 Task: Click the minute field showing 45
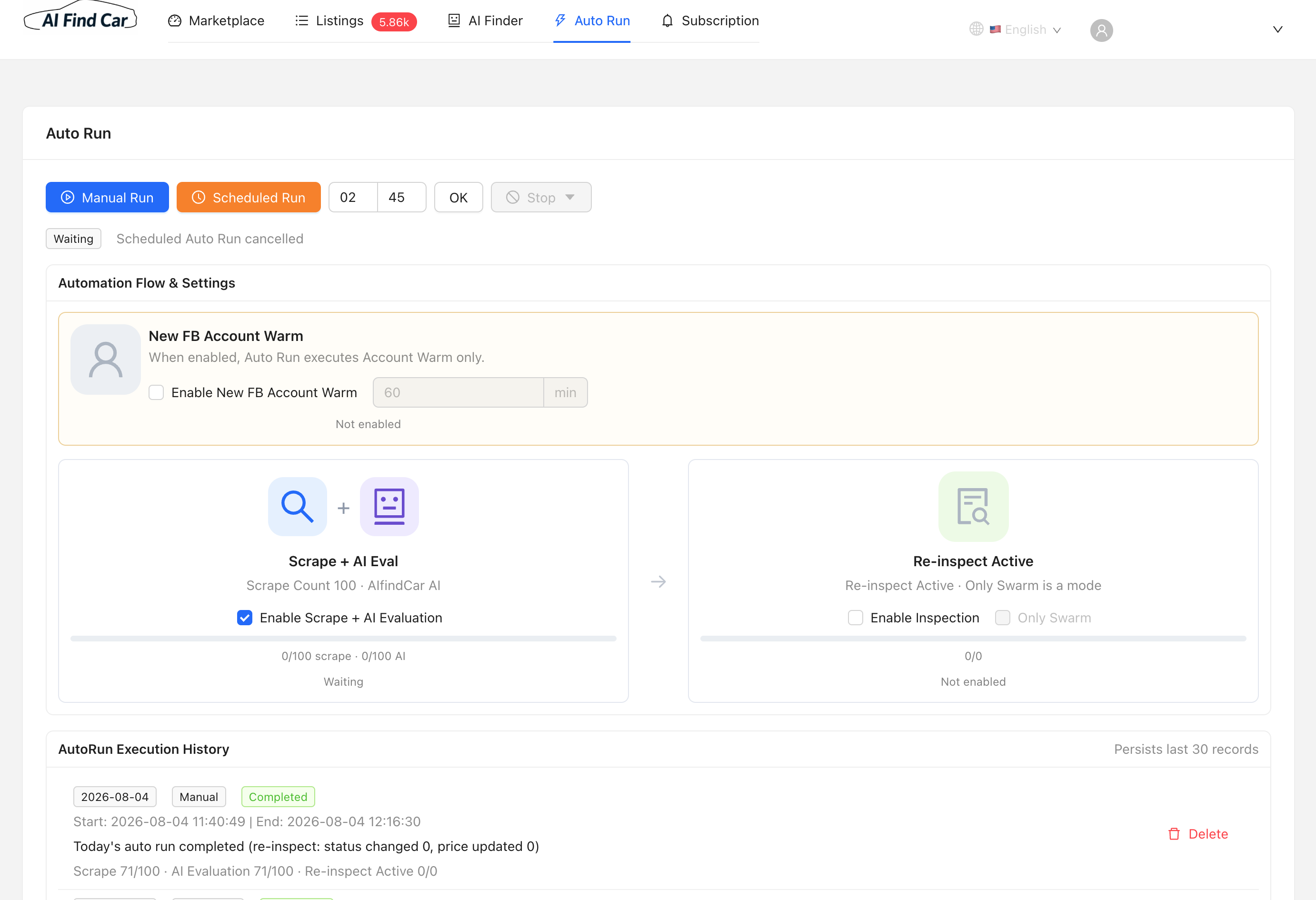(x=401, y=197)
